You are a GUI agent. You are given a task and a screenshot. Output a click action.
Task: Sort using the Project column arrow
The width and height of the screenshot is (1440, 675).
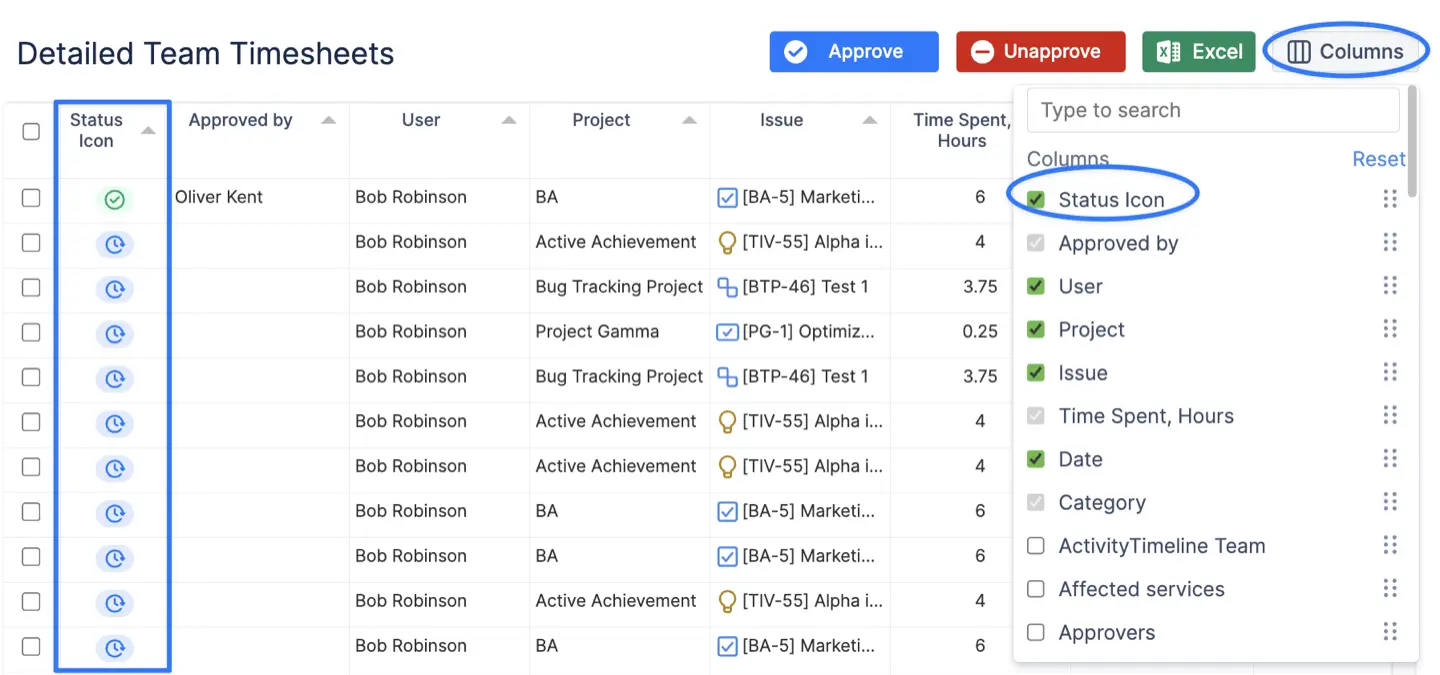click(690, 119)
